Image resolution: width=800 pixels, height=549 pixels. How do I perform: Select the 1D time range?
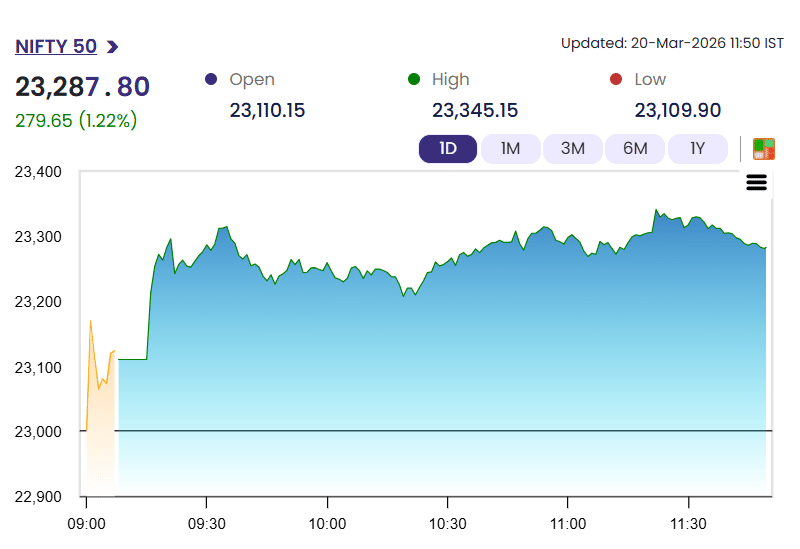click(447, 149)
